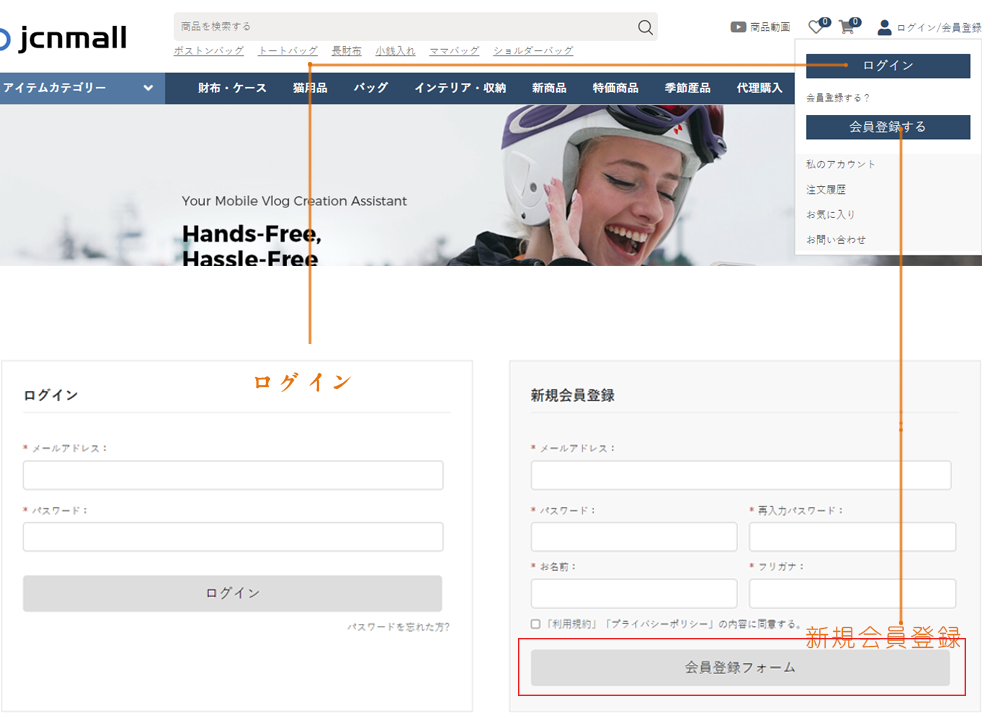Focus the フリガナ field
The height and width of the screenshot is (718, 1000).
853,594
